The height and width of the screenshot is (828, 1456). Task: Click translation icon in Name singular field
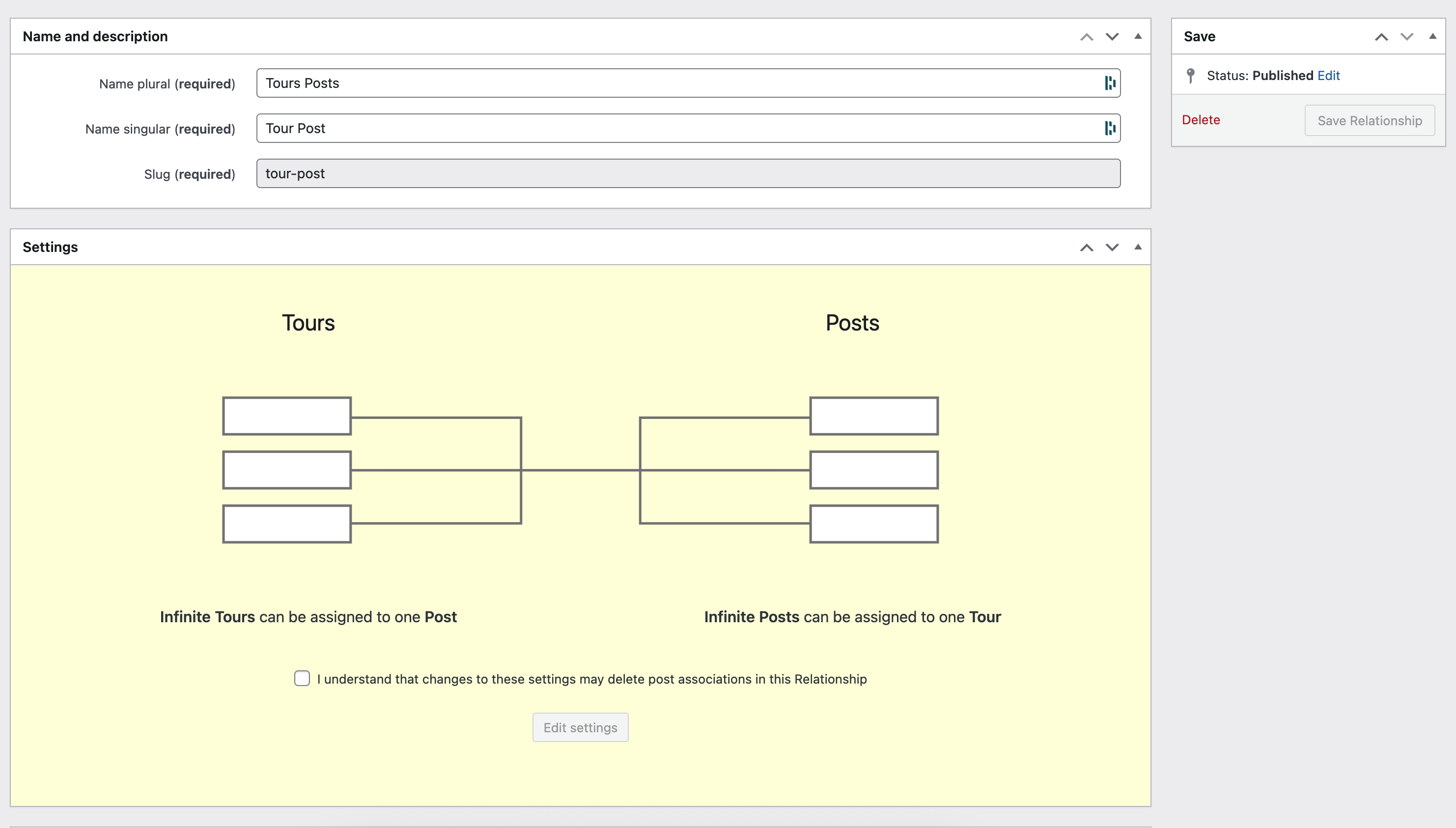1109,128
